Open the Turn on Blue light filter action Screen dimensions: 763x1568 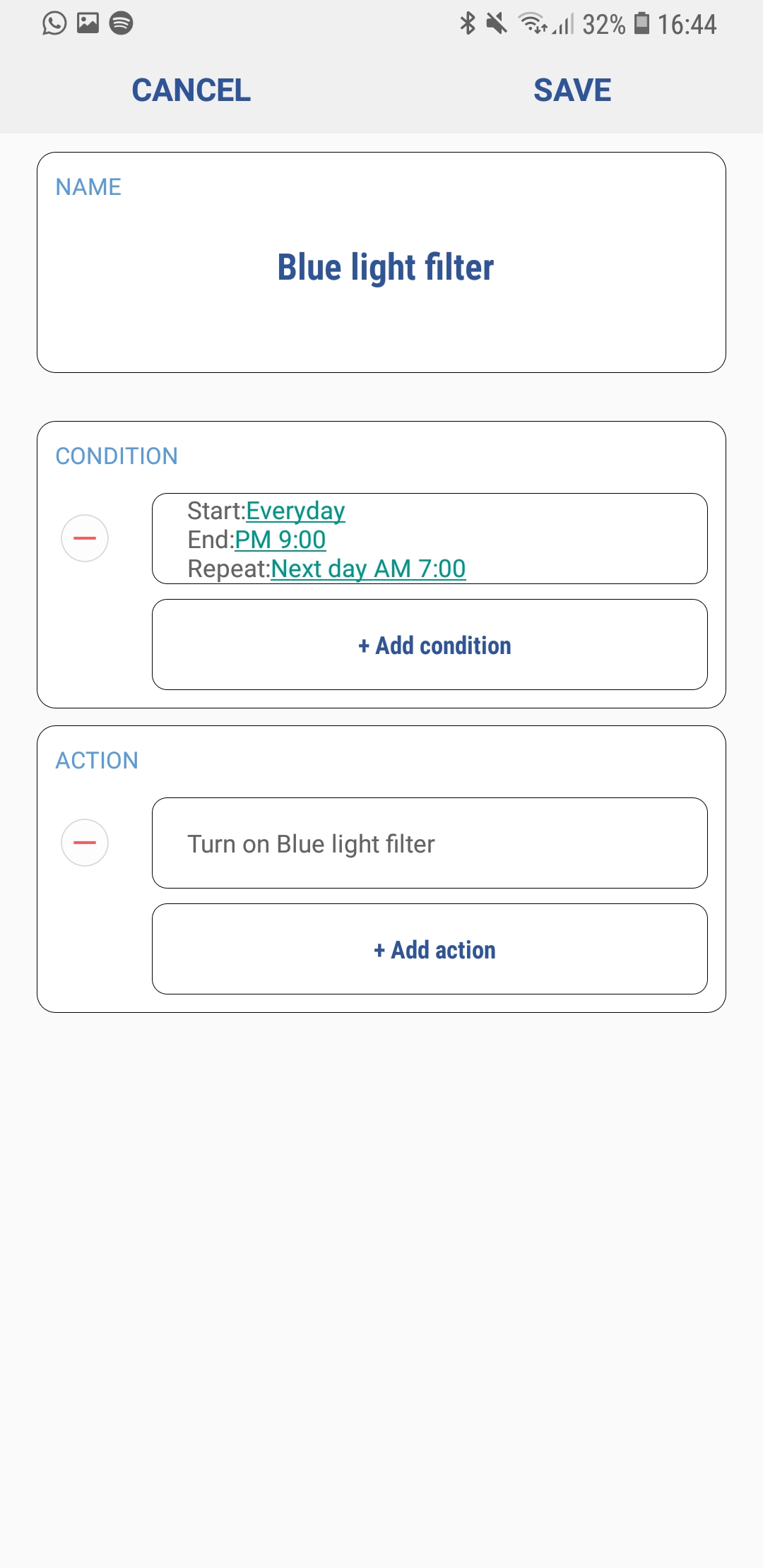pos(430,843)
